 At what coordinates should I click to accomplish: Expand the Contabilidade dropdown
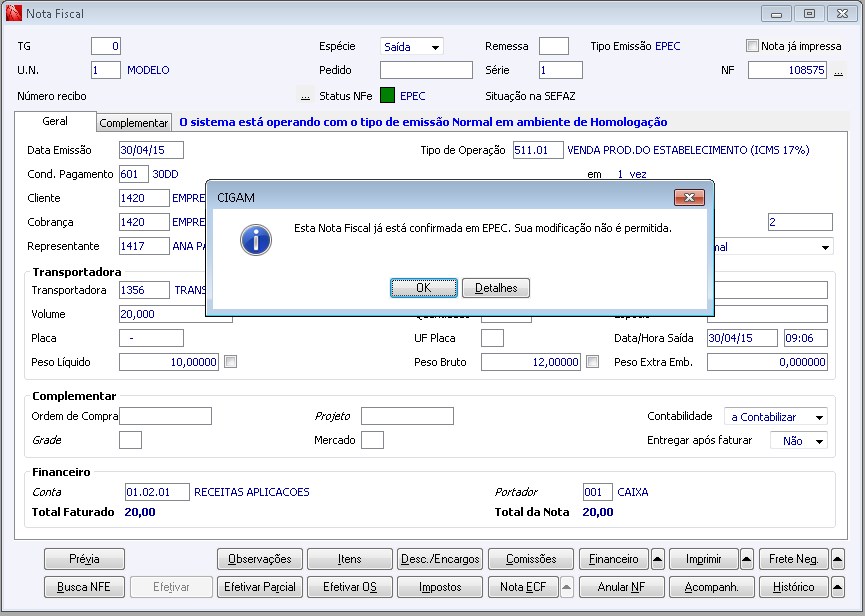click(819, 417)
